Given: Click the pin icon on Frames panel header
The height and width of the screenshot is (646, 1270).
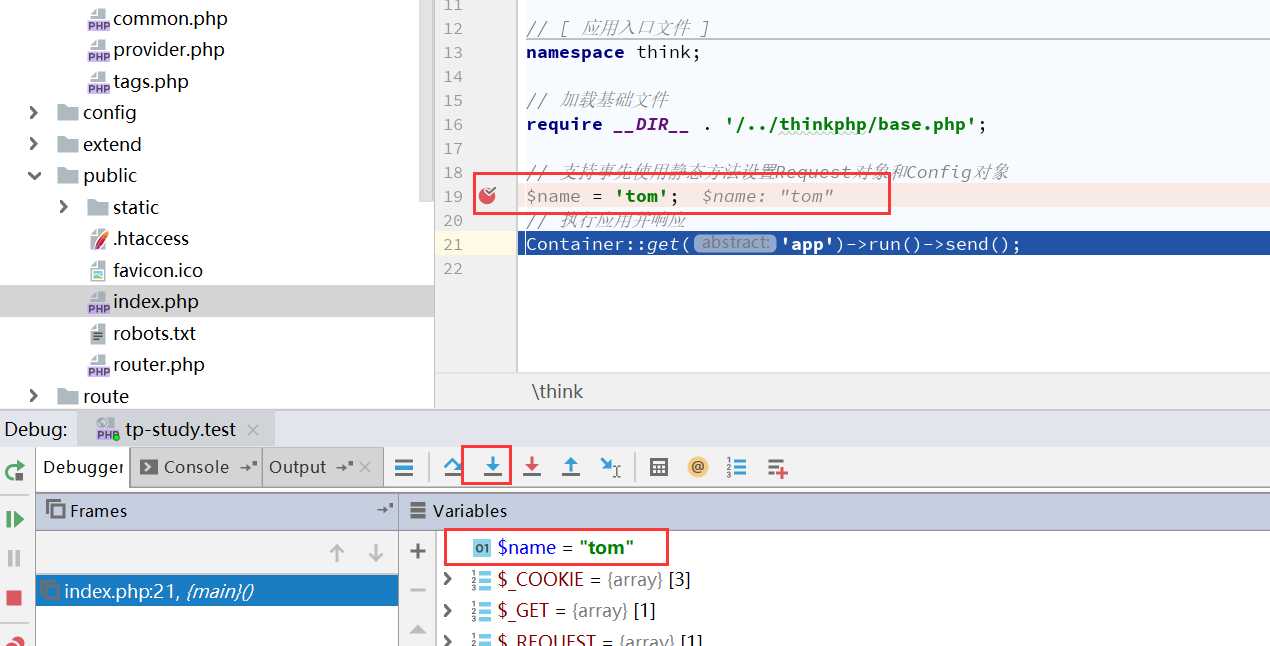Looking at the screenshot, I should click(x=385, y=510).
